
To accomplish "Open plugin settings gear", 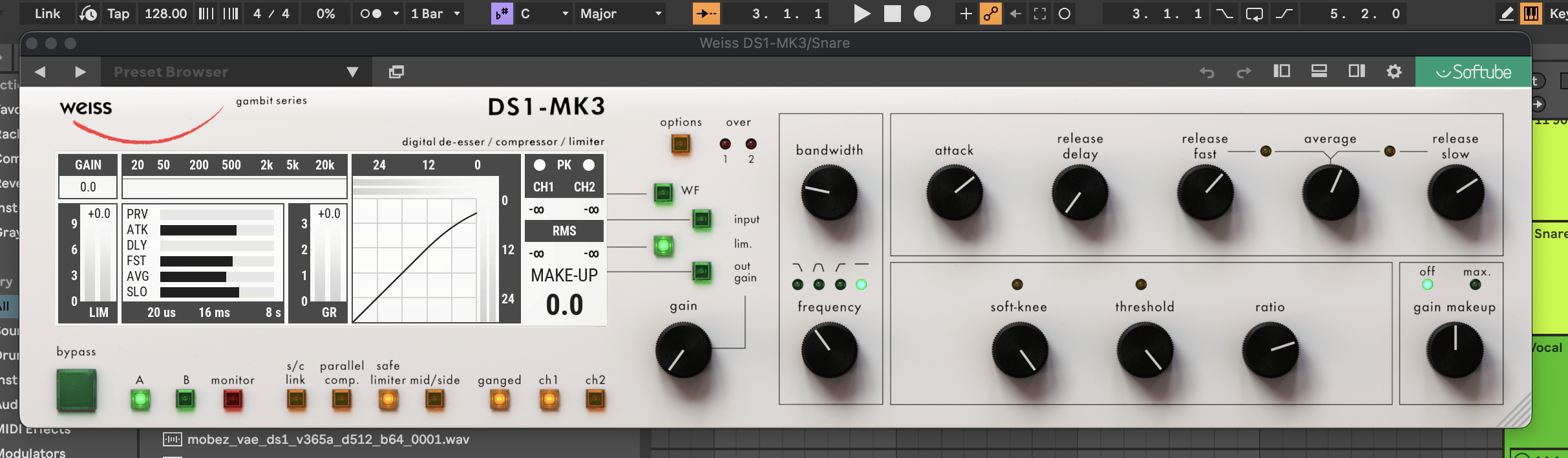I will coord(1394,72).
